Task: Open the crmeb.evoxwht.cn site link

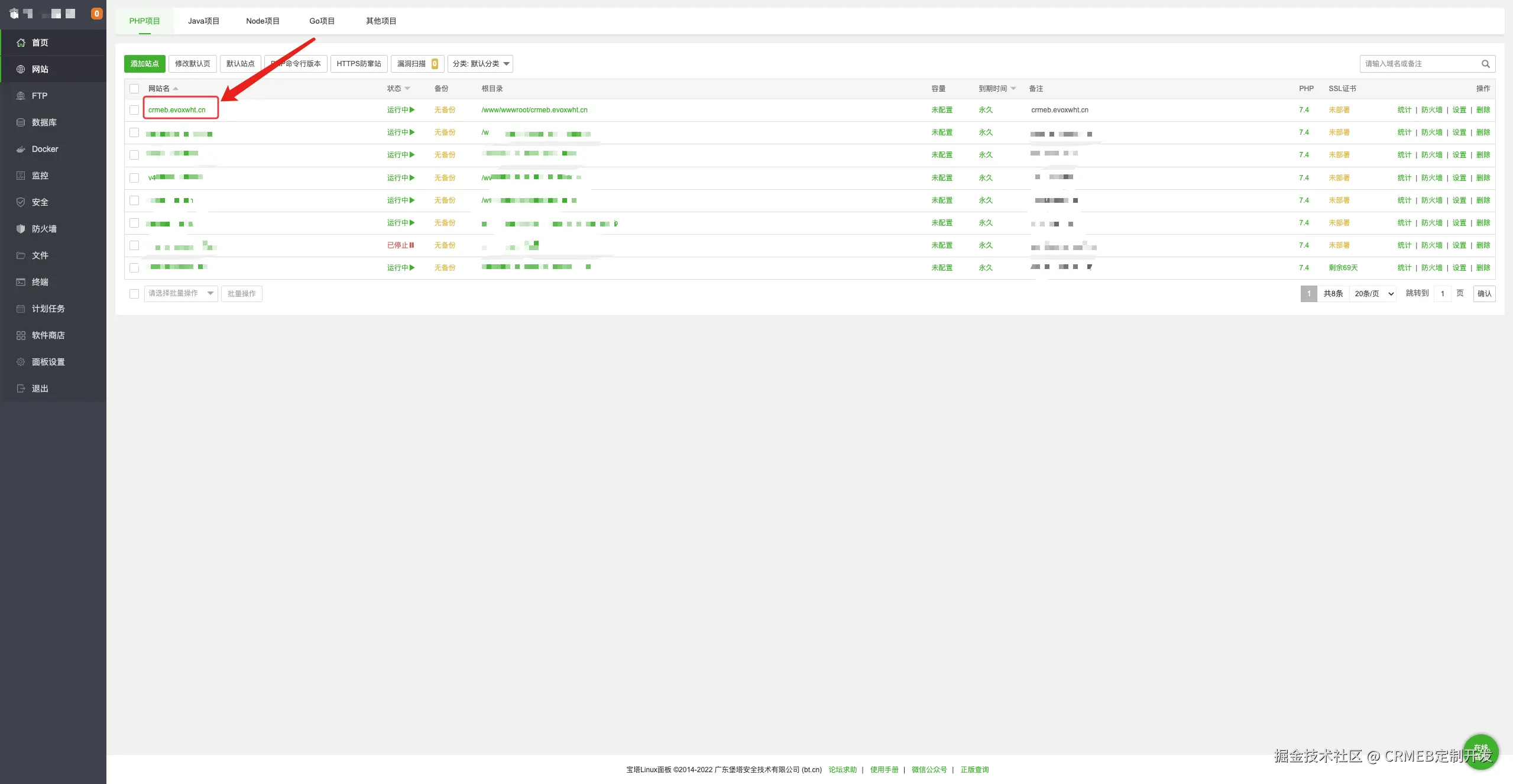Action: 177,110
